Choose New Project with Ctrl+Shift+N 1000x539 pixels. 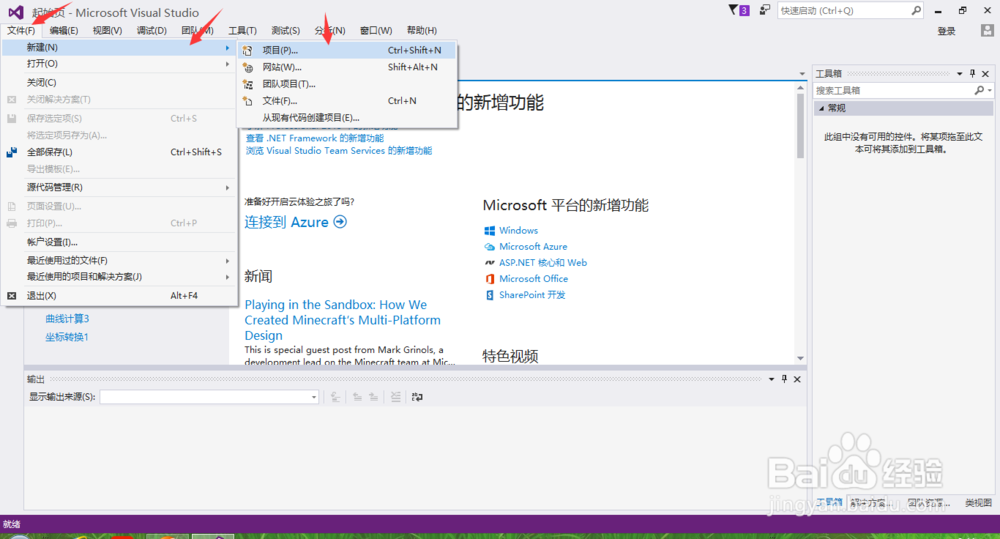(347, 50)
